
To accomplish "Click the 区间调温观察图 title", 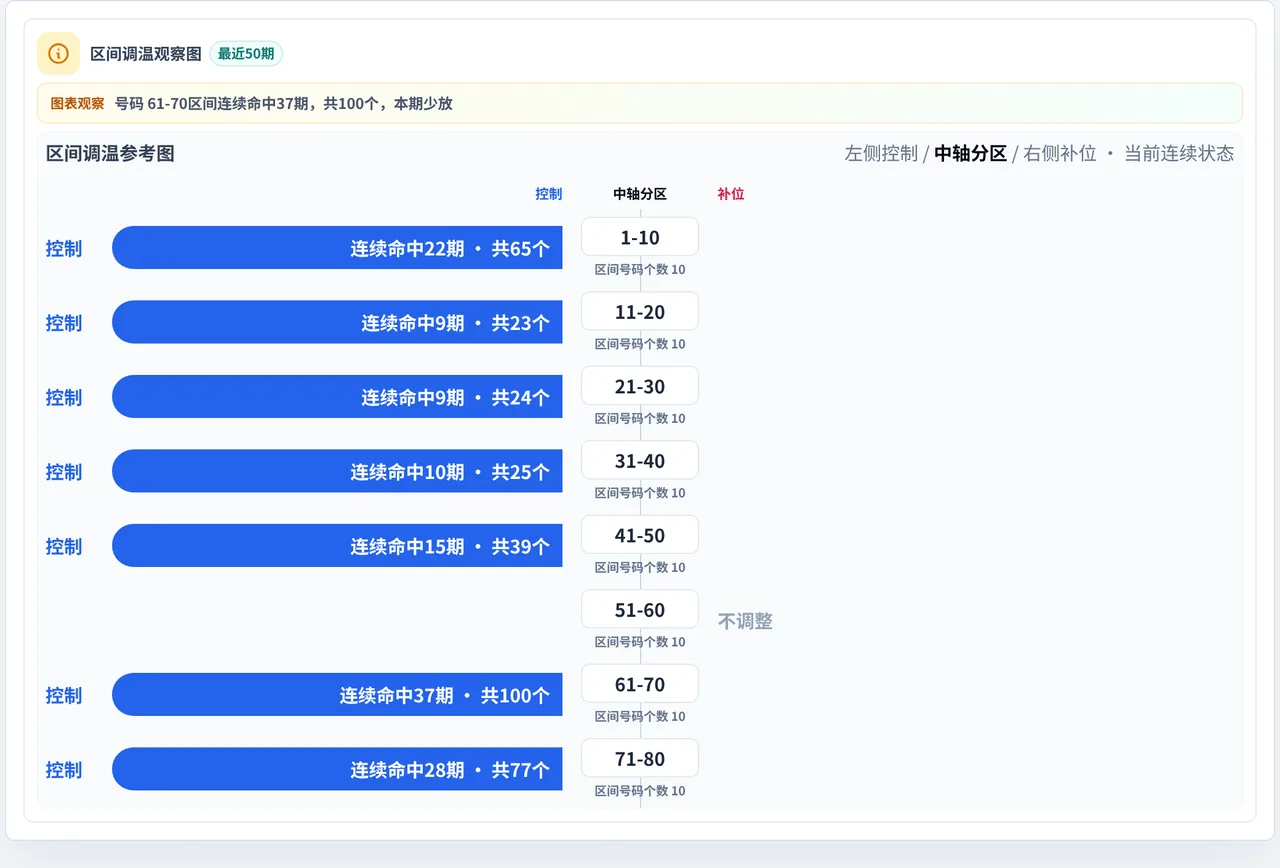I will tap(146, 54).
